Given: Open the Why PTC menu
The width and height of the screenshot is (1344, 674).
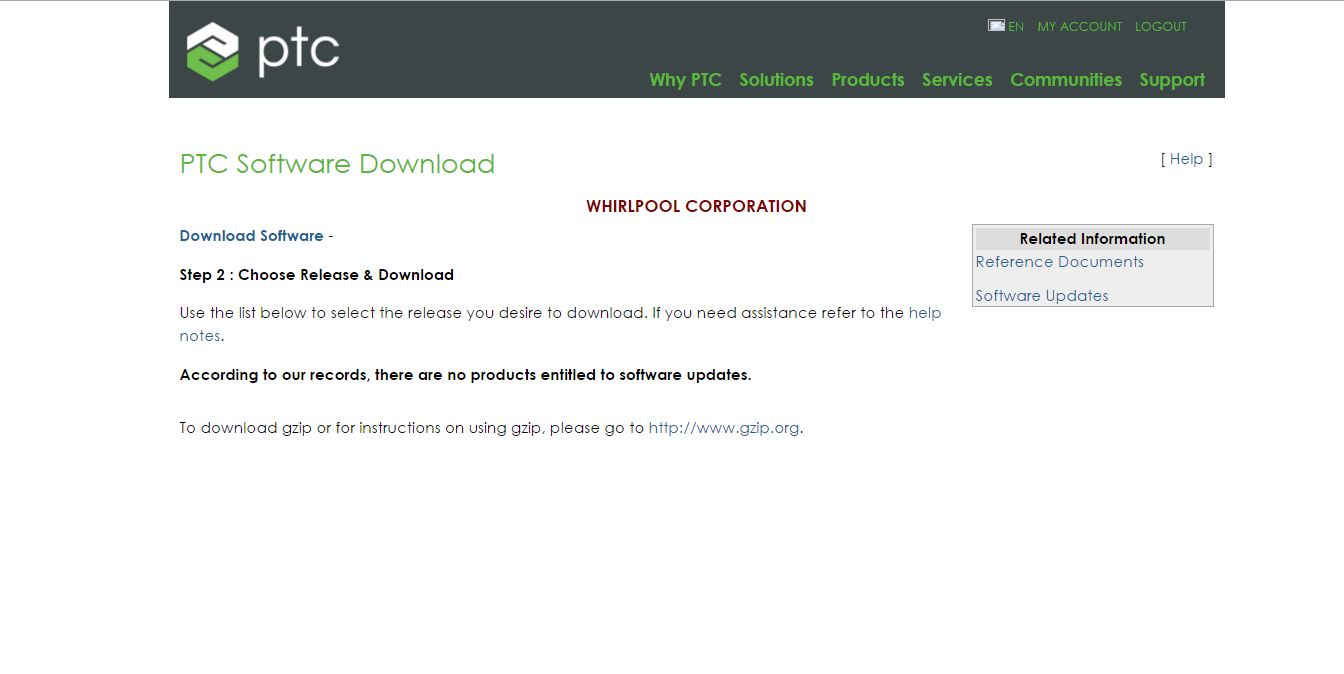Looking at the screenshot, I should click(685, 80).
